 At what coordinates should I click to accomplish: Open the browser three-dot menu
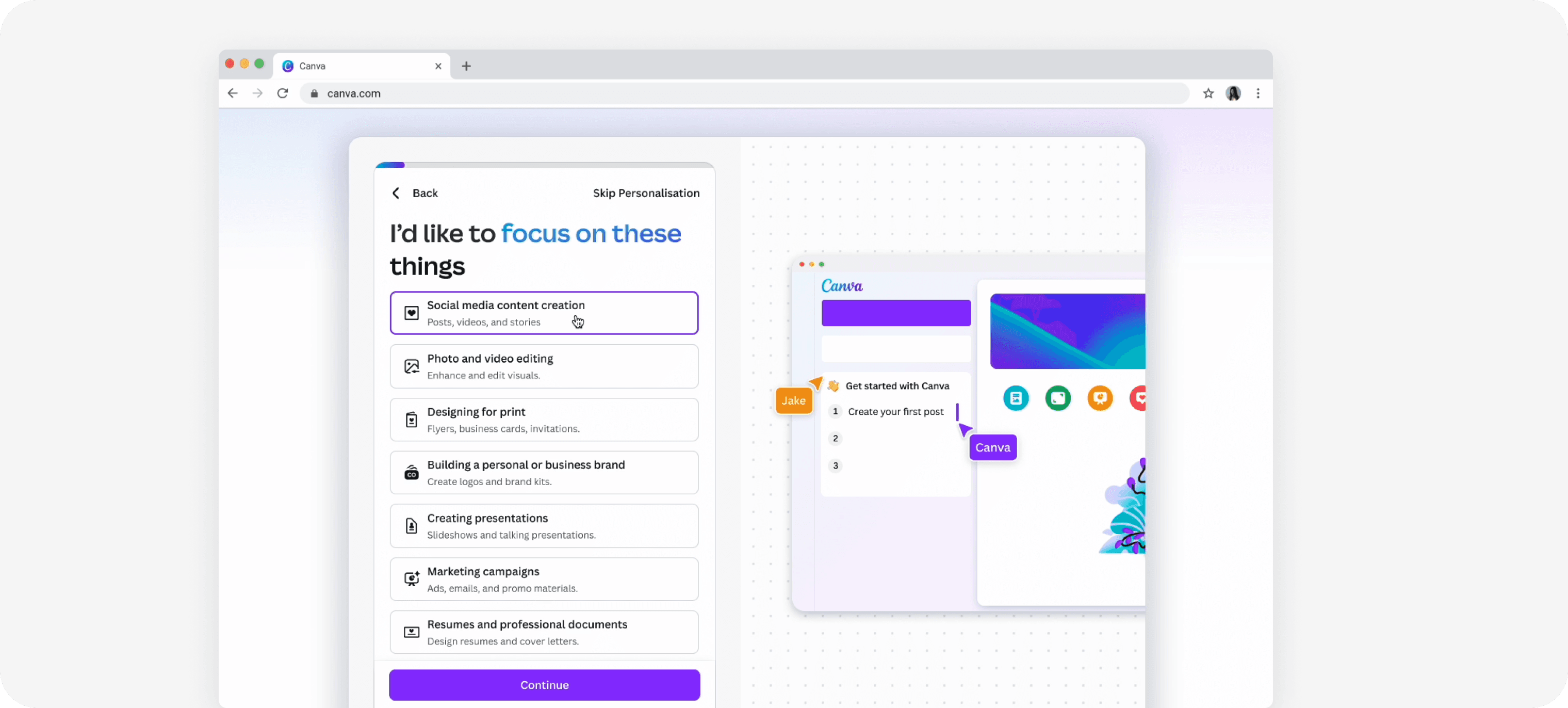pos(1258,93)
